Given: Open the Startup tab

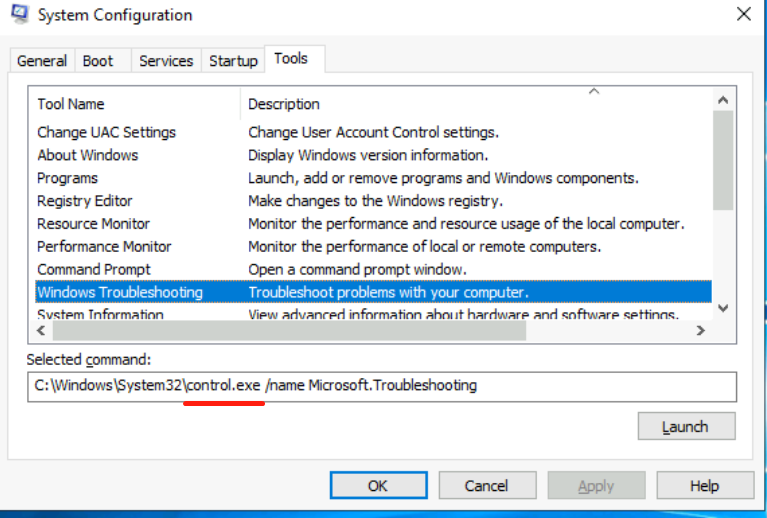Looking at the screenshot, I should (x=233, y=61).
